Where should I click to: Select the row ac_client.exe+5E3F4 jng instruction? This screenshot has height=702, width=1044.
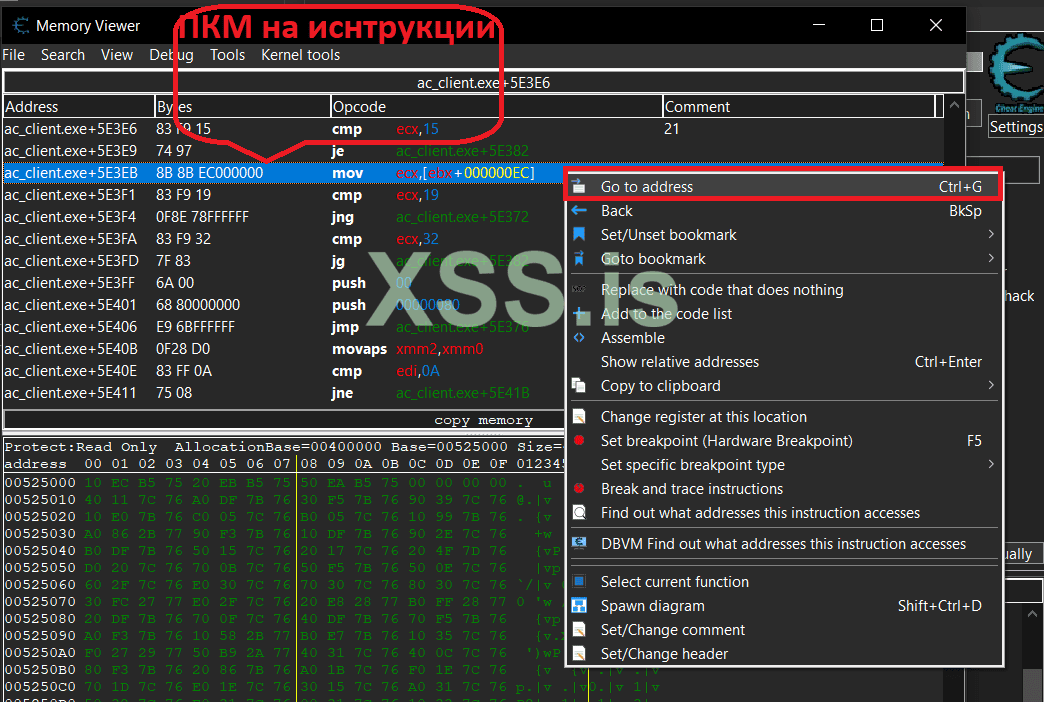point(284,216)
